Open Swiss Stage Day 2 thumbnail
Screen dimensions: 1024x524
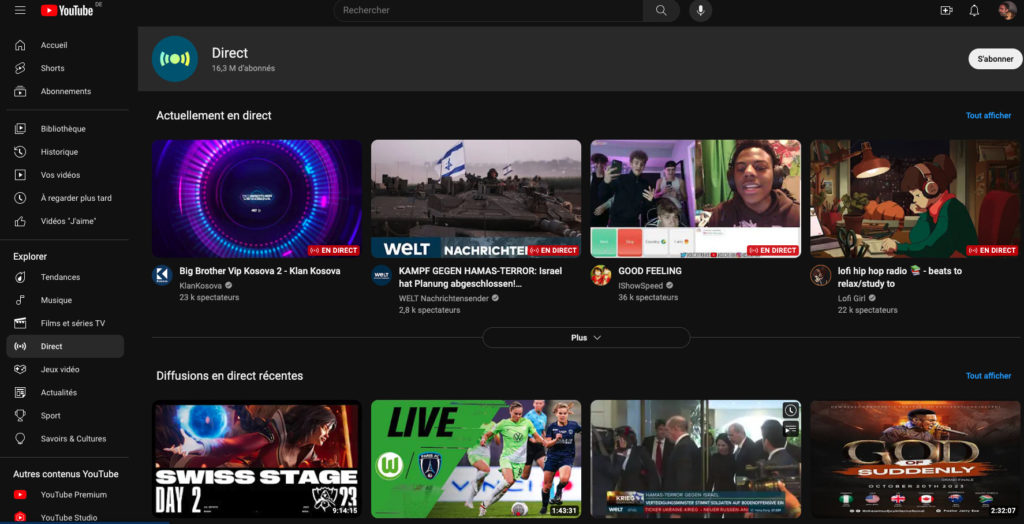click(x=257, y=459)
